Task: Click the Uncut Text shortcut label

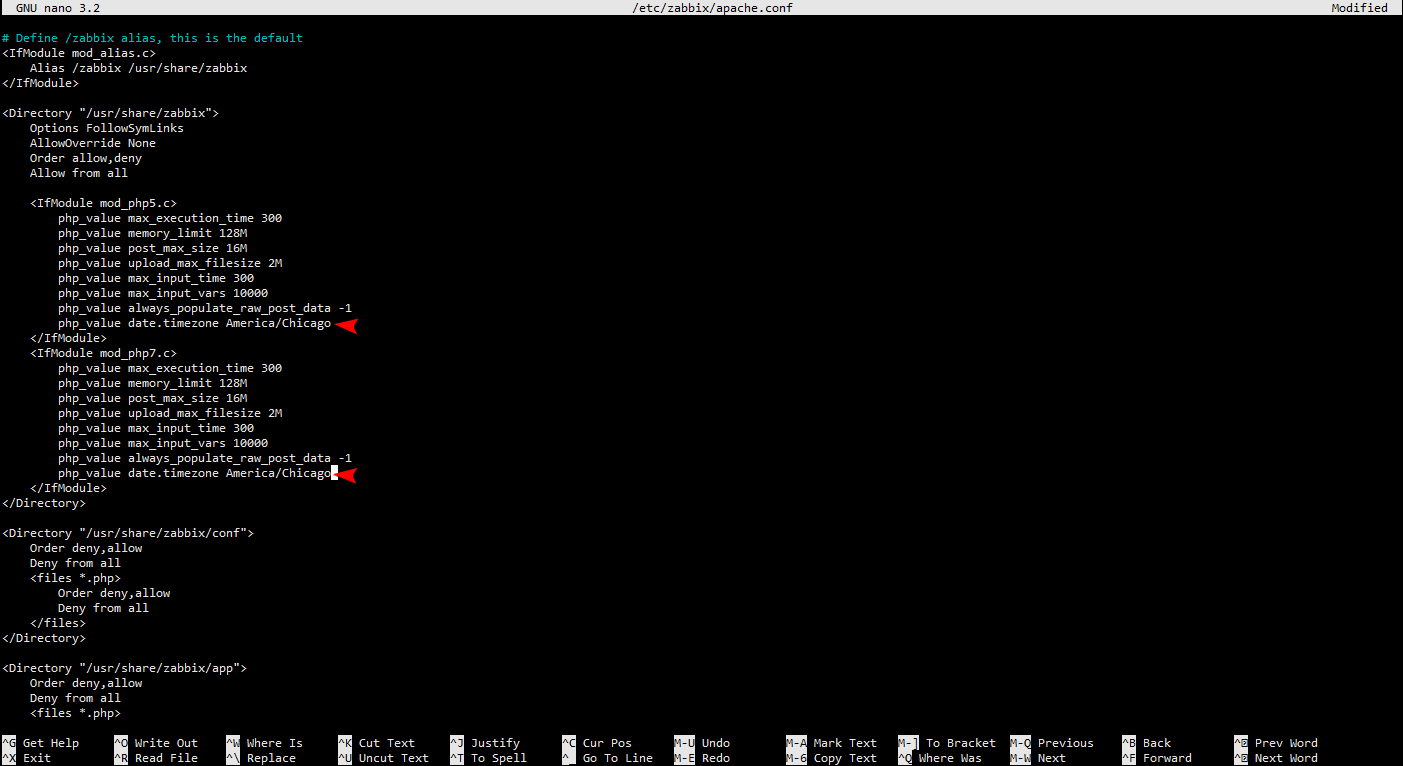Action: 393,758
